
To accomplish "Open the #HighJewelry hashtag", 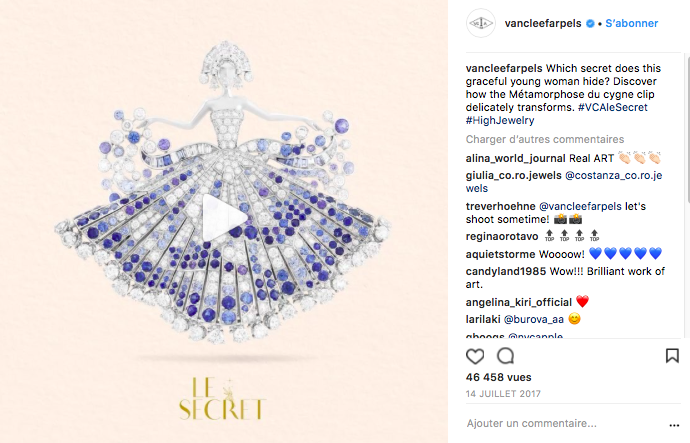I will click(500, 120).
